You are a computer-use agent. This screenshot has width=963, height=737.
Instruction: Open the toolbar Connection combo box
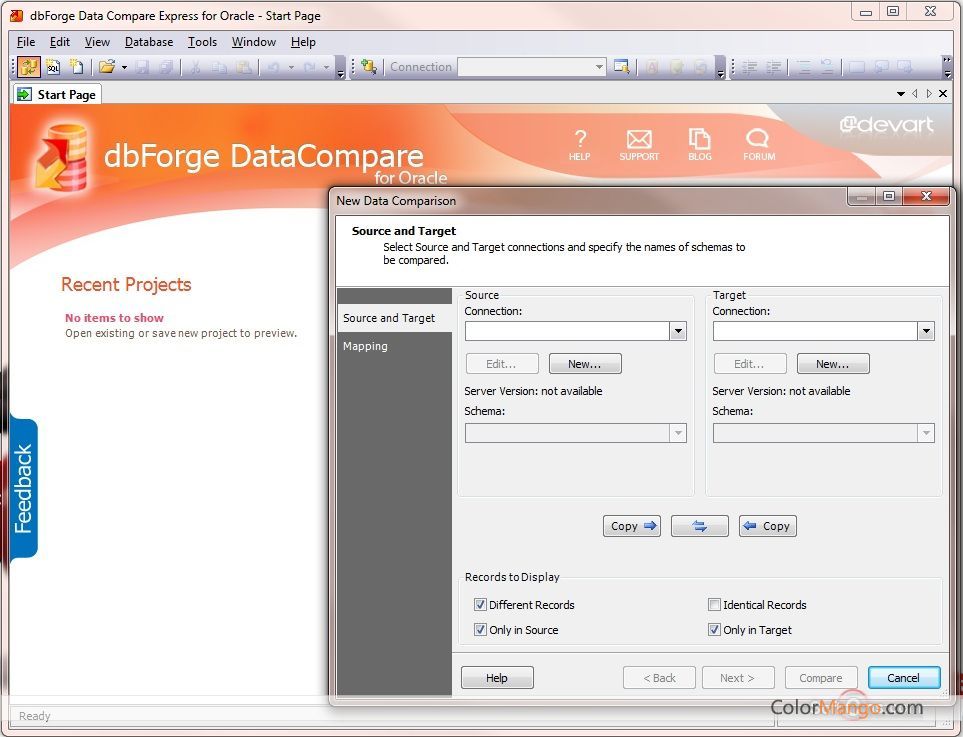tap(601, 66)
